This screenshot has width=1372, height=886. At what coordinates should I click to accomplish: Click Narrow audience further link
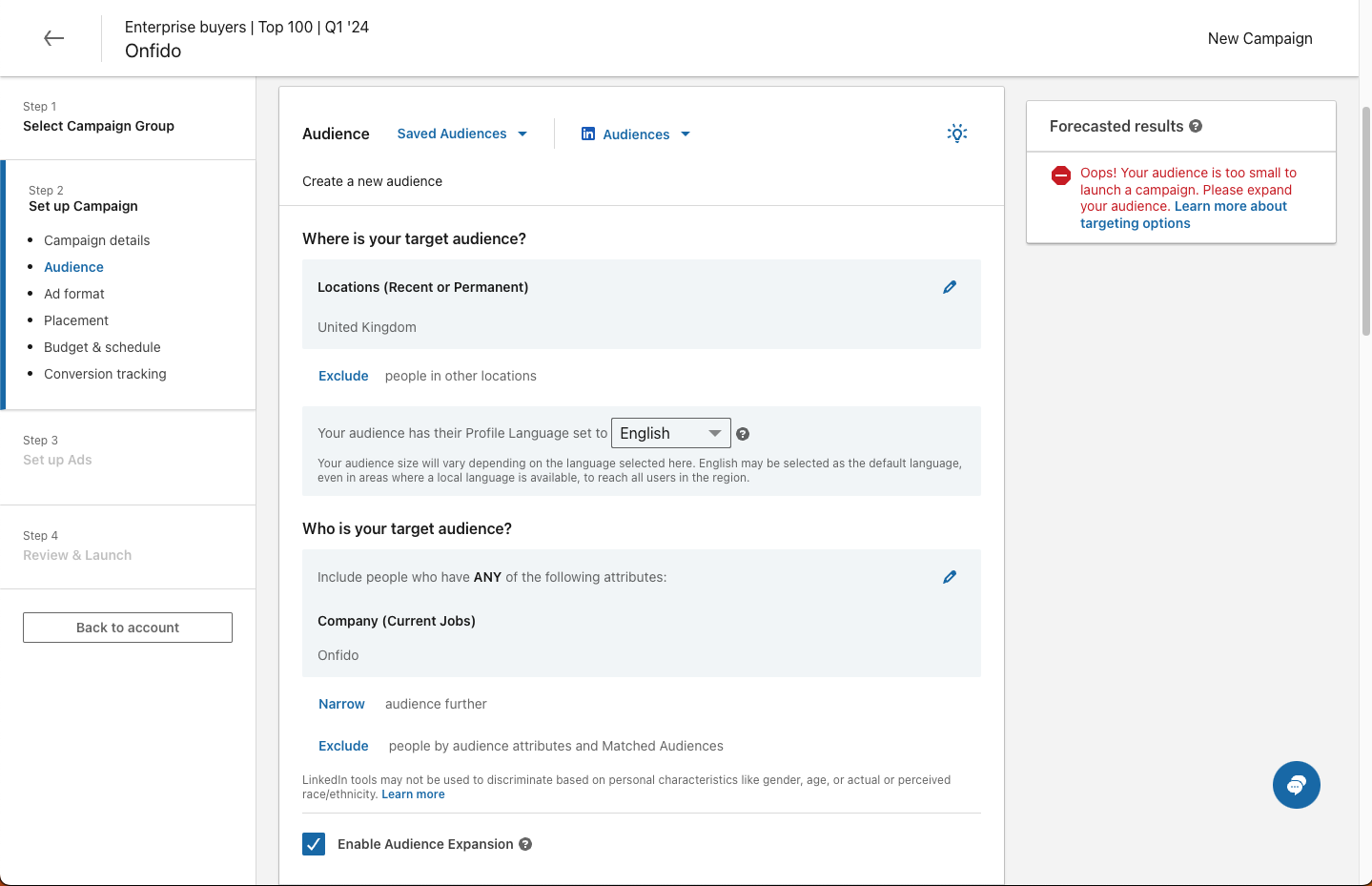click(341, 704)
